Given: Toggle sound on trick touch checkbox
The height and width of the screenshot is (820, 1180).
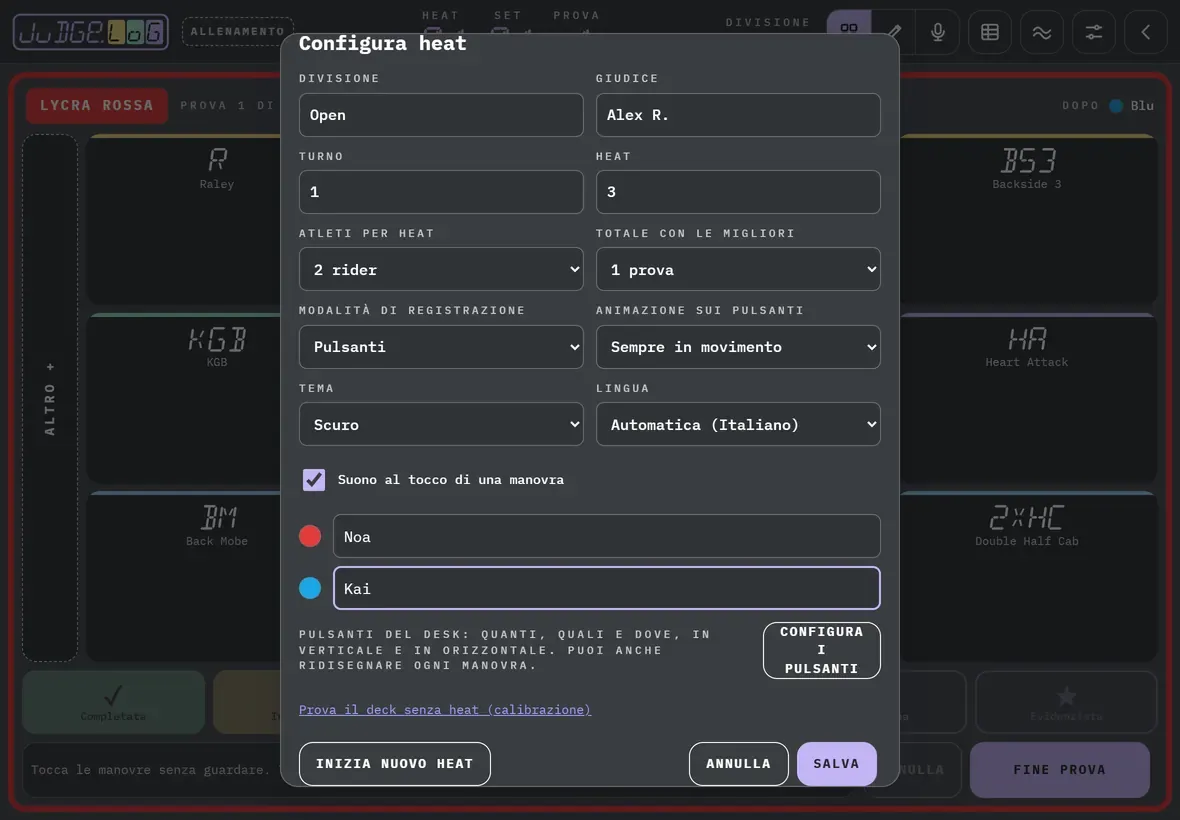Looking at the screenshot, I should (x=314, y=480).
